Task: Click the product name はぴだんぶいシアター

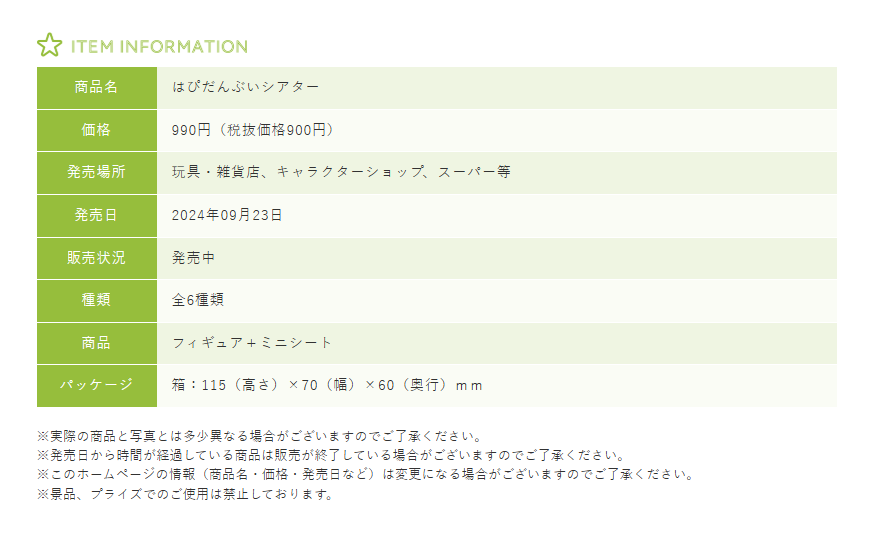Action: pos(246,87)
